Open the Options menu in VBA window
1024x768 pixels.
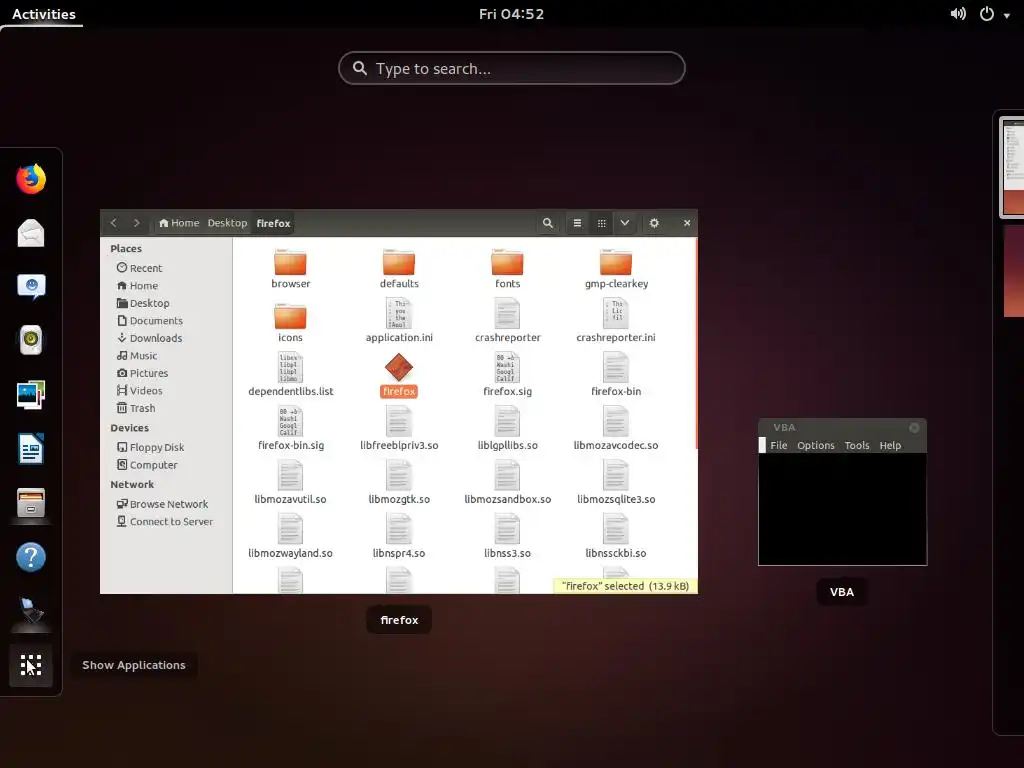[816, 445]
